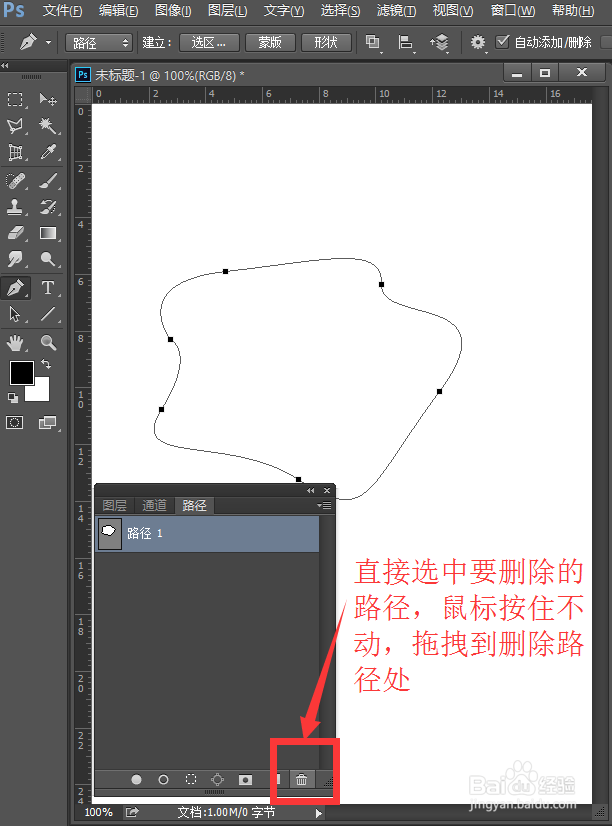Toggle 自动添加/删除 checkbox
Viewport: 612px width, 826px height.
click(502, 41)
